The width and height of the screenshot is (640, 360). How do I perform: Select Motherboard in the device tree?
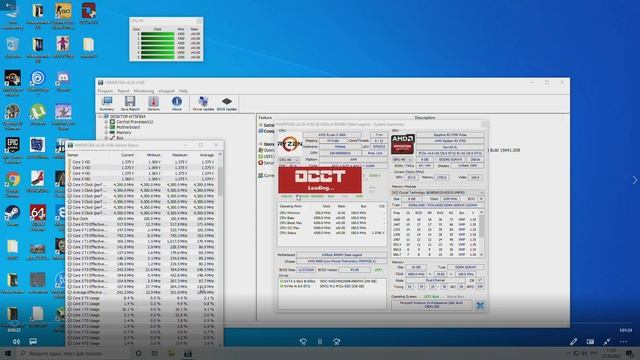128,127
